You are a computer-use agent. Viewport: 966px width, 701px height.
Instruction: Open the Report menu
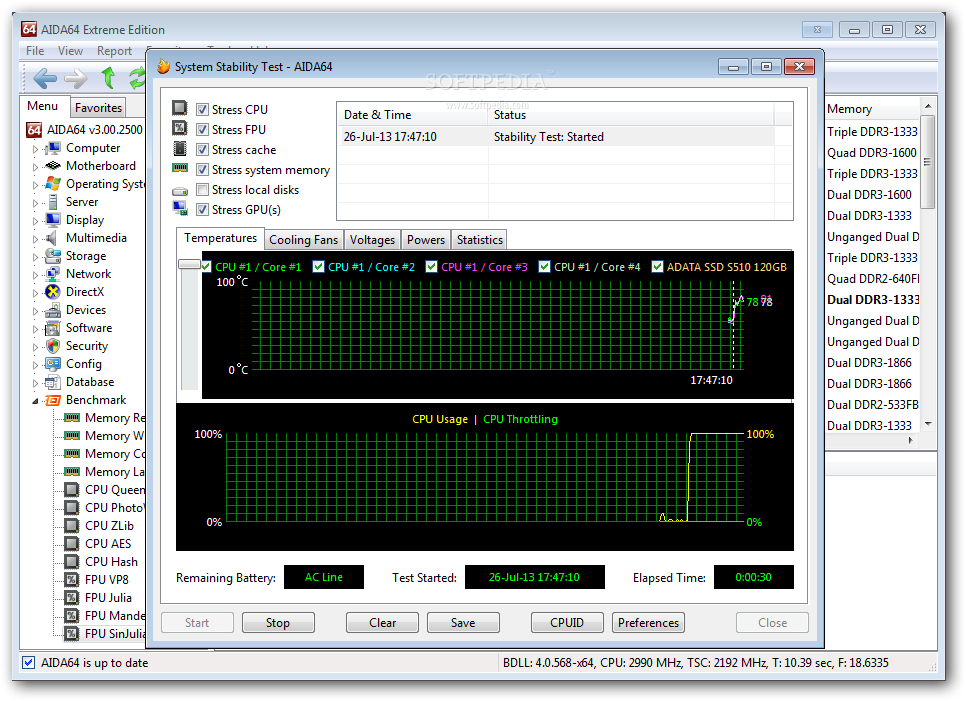click(x=114, y=51)
